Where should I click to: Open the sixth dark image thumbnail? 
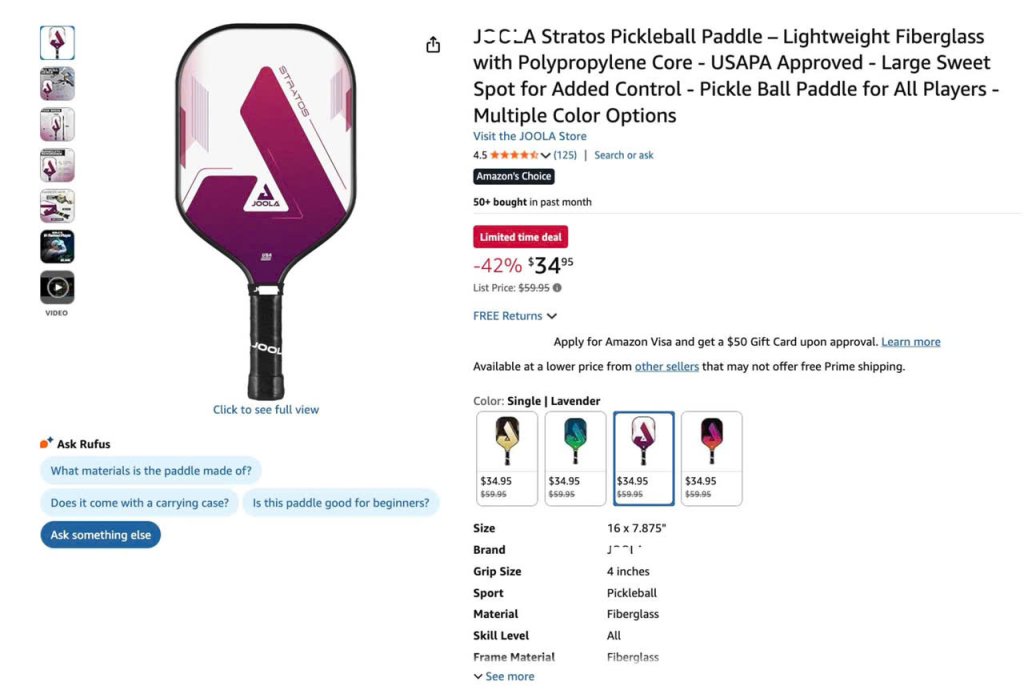click(x=57, y=247)
